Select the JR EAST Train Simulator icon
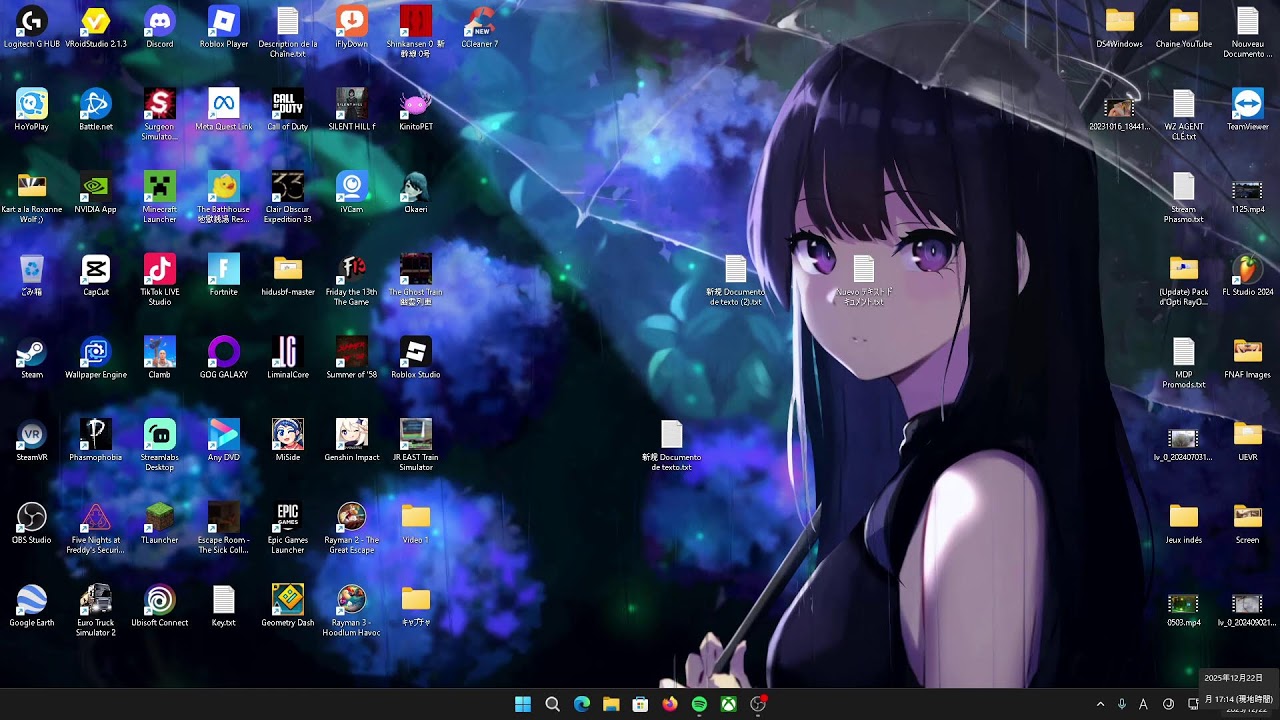This screenshot has height=720, width=1280. click(x=416, y=445)
